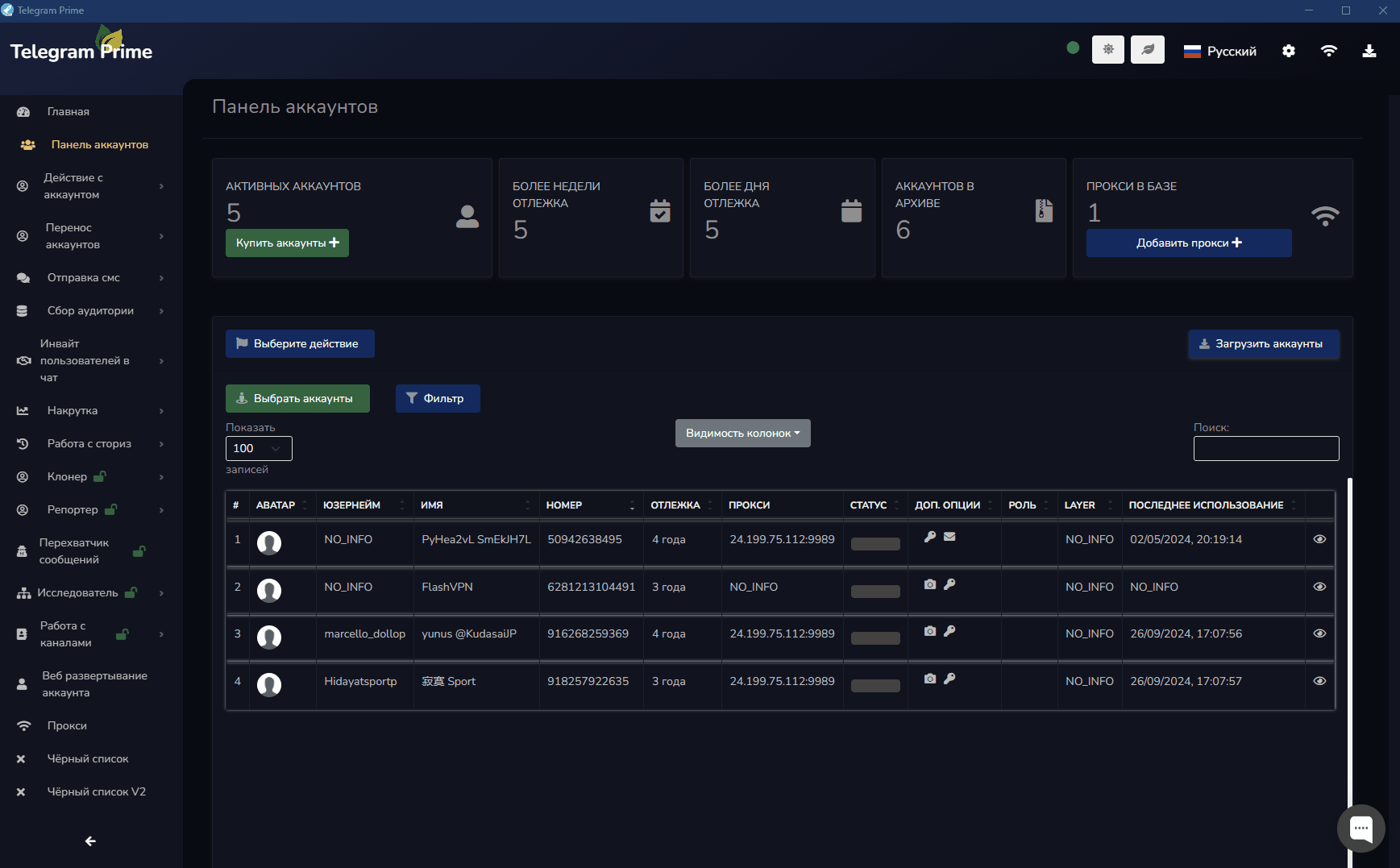Click the Добавить прокси button

[1188, 243]
